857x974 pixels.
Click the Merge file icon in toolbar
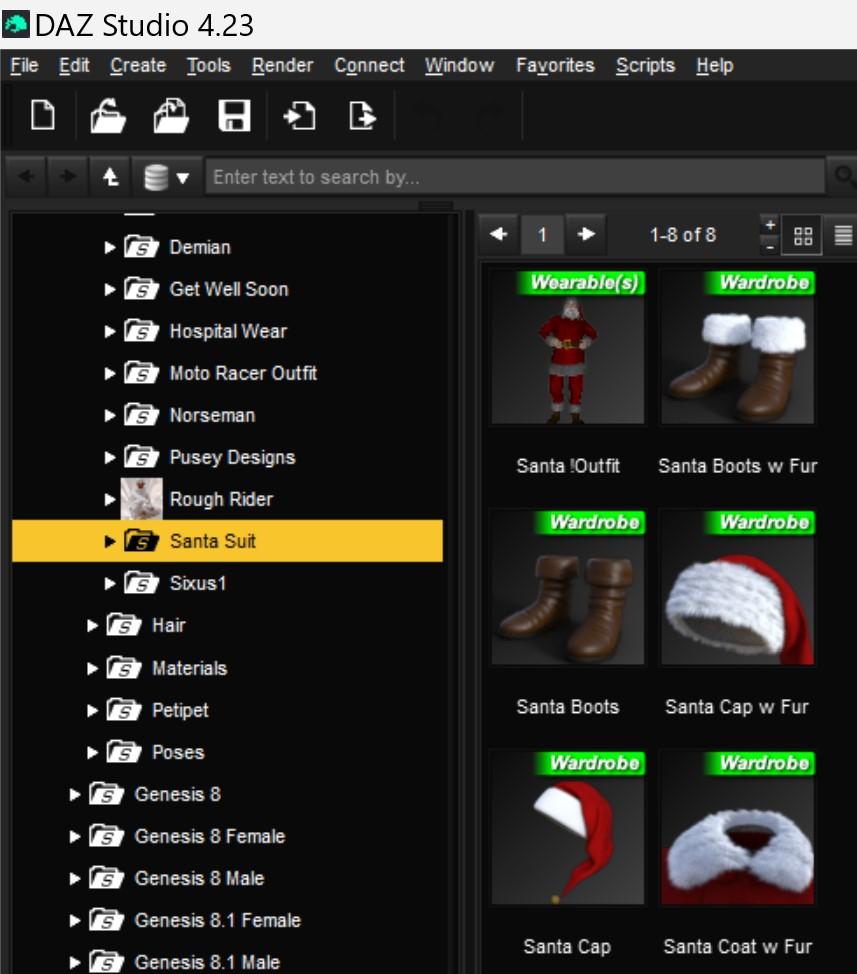coord(171,116)
